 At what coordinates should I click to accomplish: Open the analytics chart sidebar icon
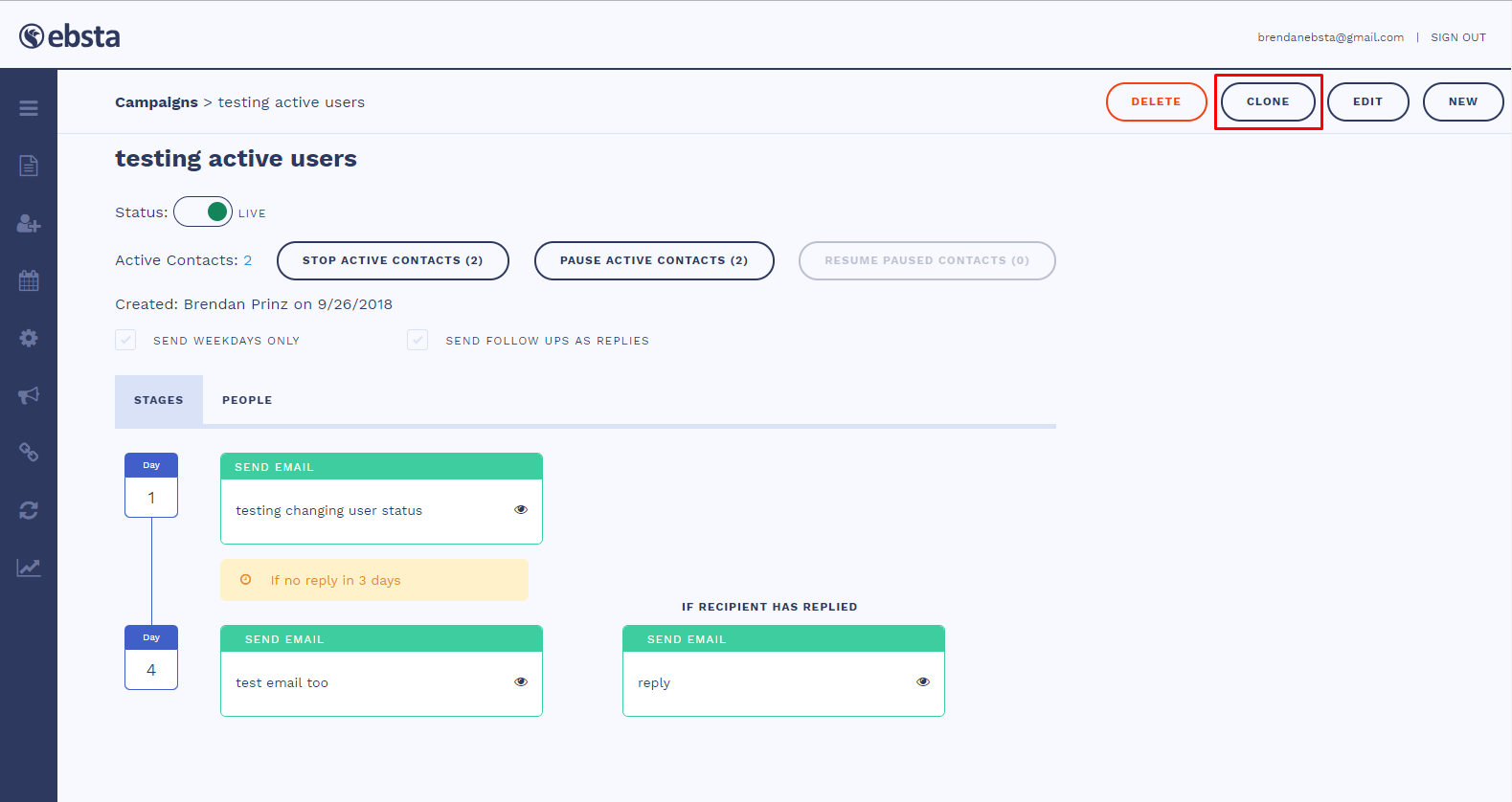pos(29,568)
